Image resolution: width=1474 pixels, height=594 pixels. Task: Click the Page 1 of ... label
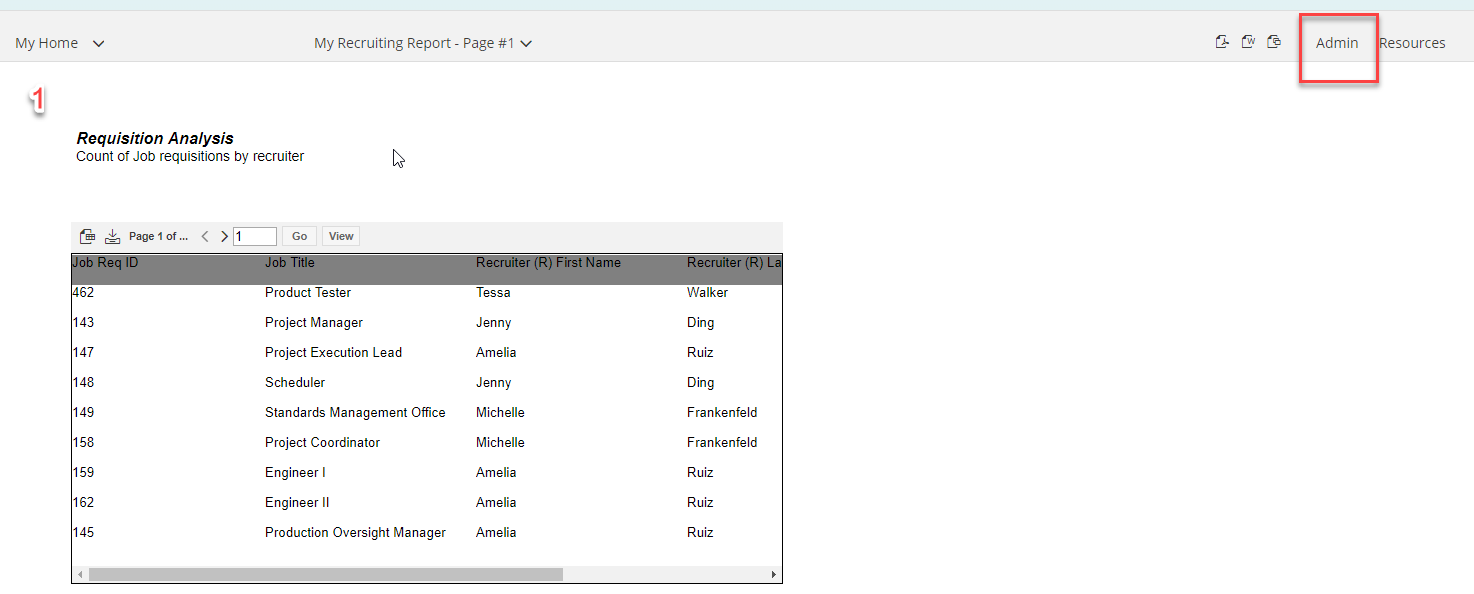click(158, 236)
